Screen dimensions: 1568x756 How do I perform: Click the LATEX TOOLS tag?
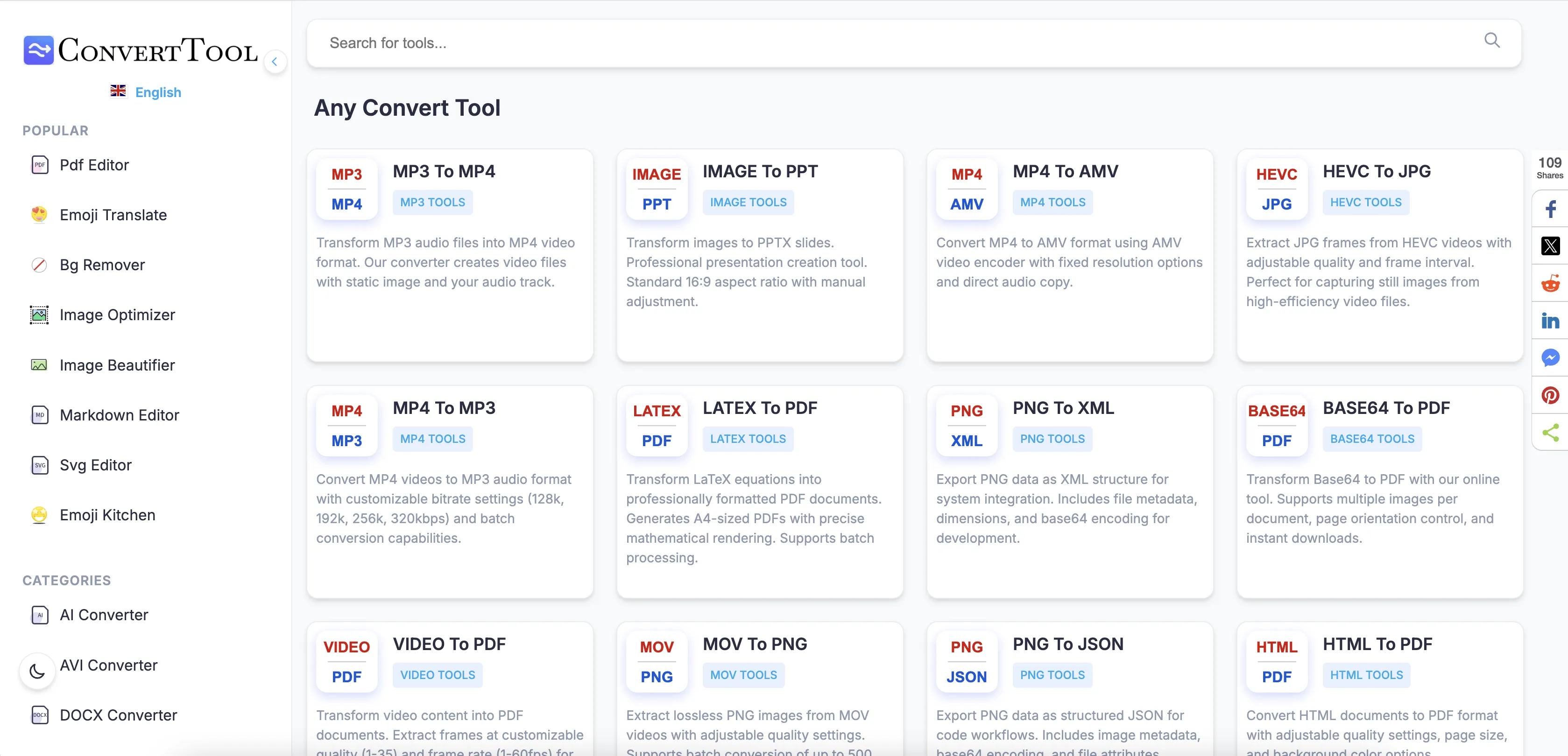point(748,439)
